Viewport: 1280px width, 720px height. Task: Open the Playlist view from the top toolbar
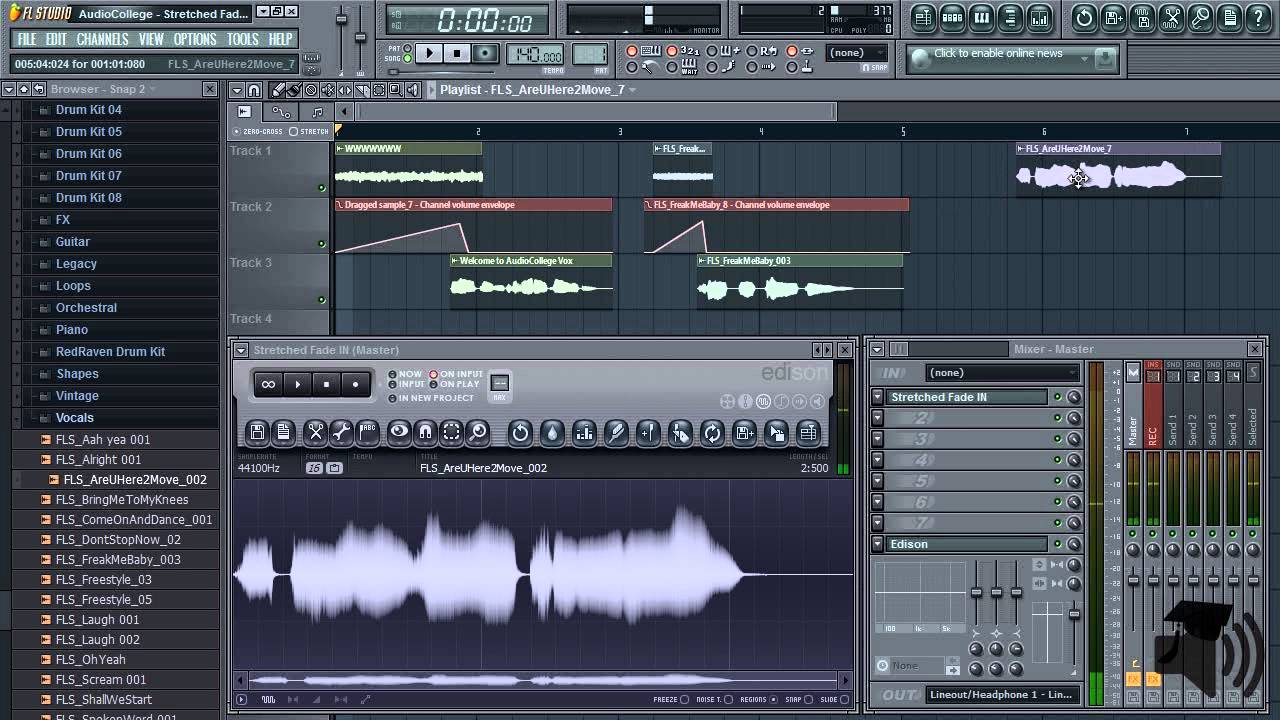pos(923,18)
